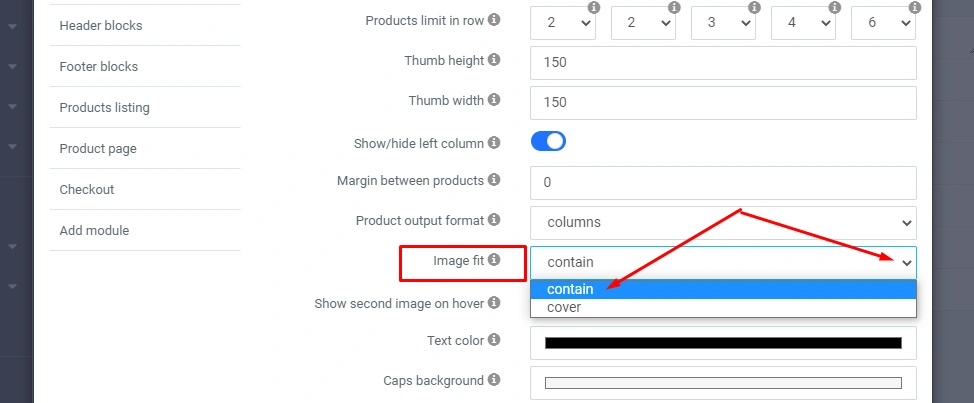The width and height of the screenshot is (974, 403).
Task: Open the products-per-row dropdown showing 6
Action: [883, 22]
